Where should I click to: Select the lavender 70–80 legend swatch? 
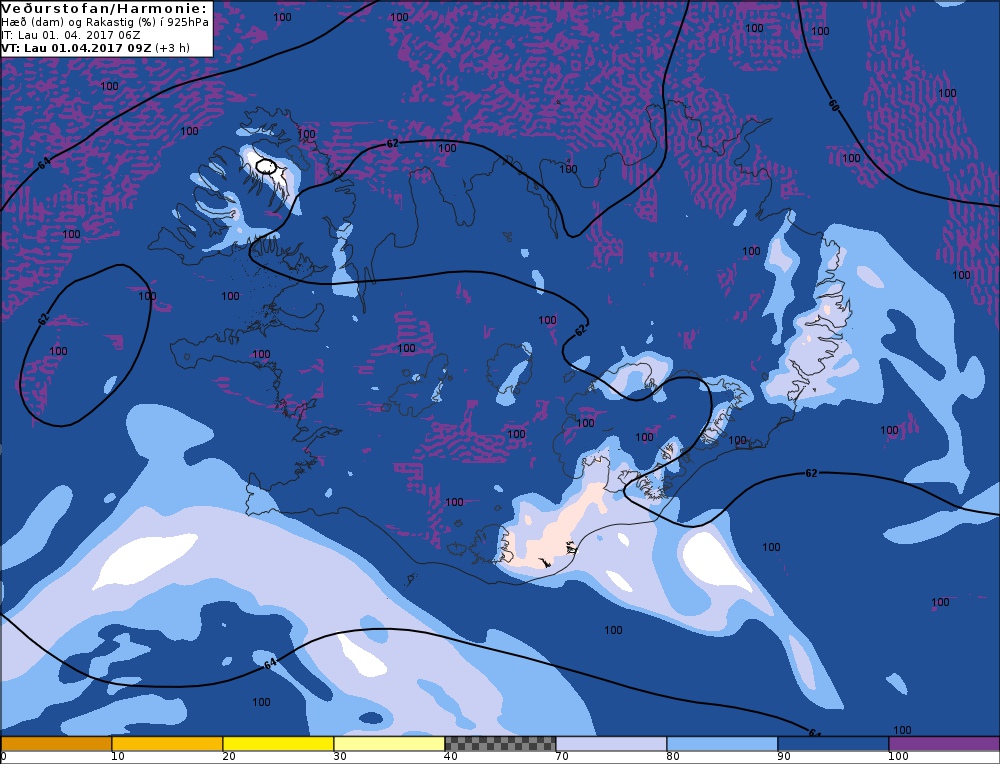[611, 744]
